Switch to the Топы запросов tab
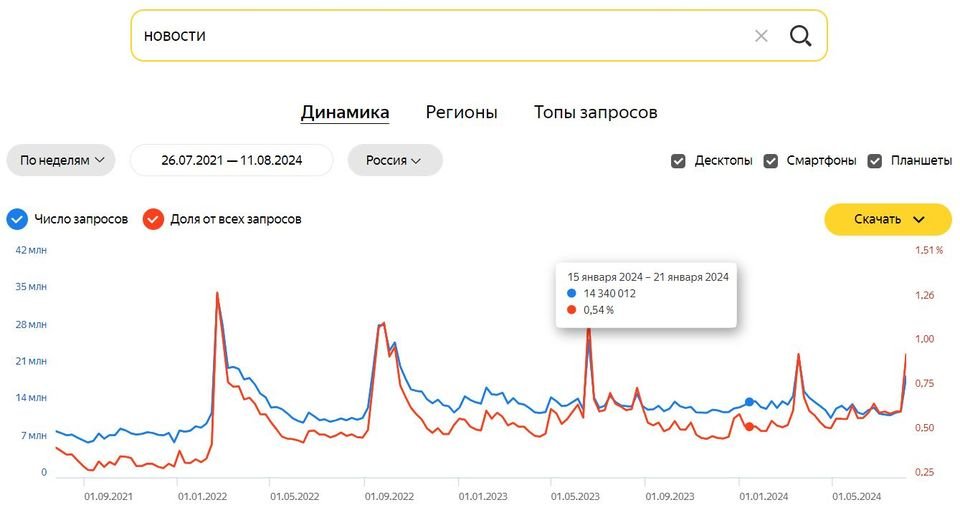Image resolution: width=960 pixels, height=515 pixels. (595, 113)
